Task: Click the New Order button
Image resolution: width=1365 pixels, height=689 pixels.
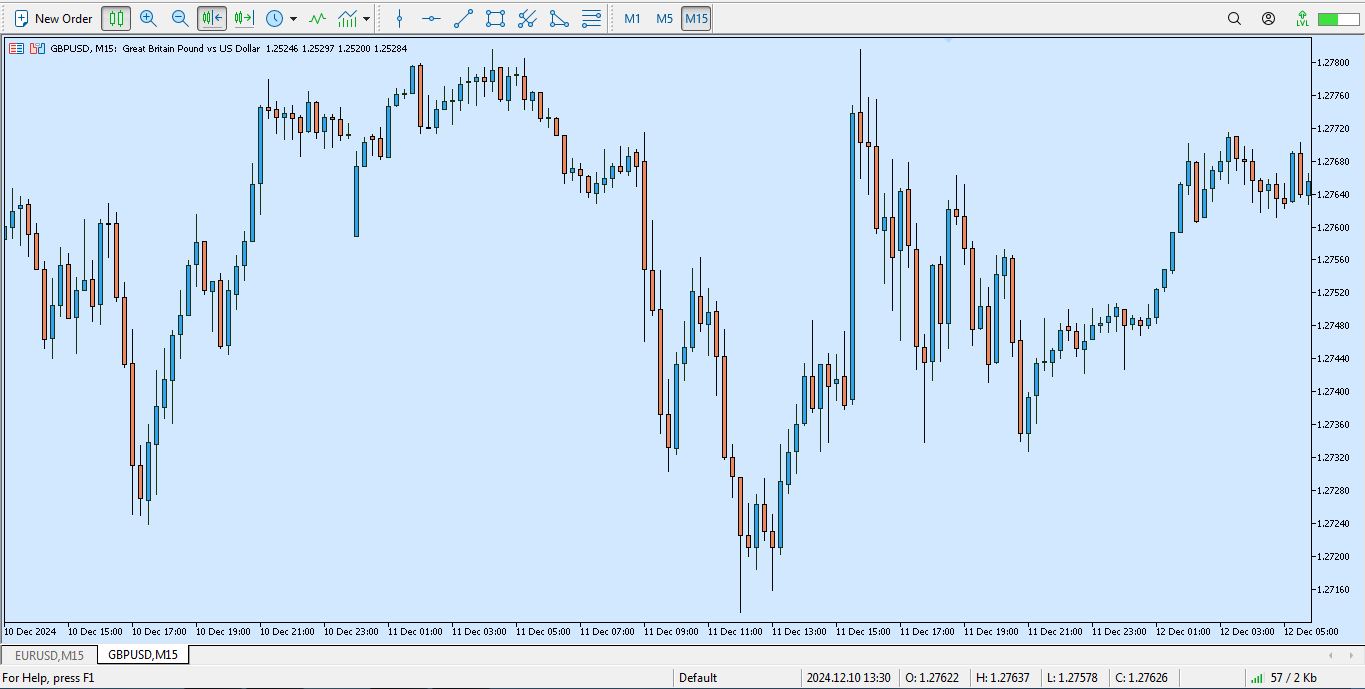Action: tap(54, 18)
